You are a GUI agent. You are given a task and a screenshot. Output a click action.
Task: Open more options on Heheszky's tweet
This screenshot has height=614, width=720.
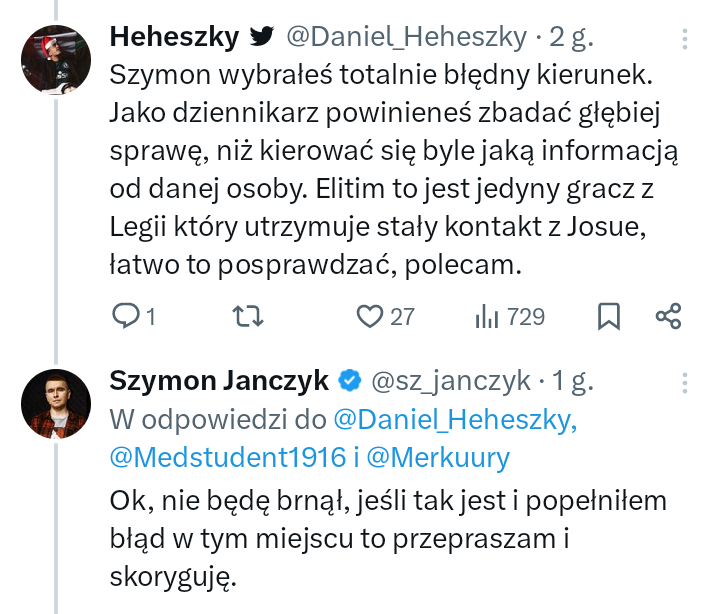[685, 38]
